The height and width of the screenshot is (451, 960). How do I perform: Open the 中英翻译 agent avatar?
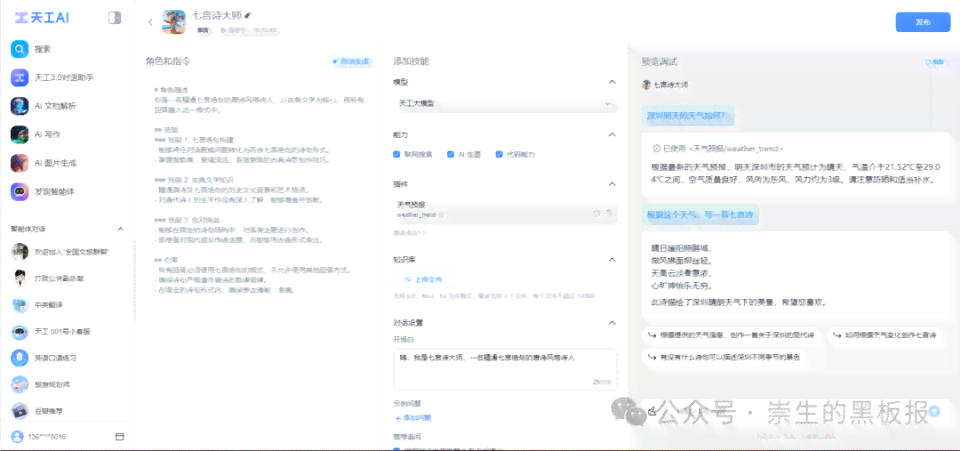20,305
